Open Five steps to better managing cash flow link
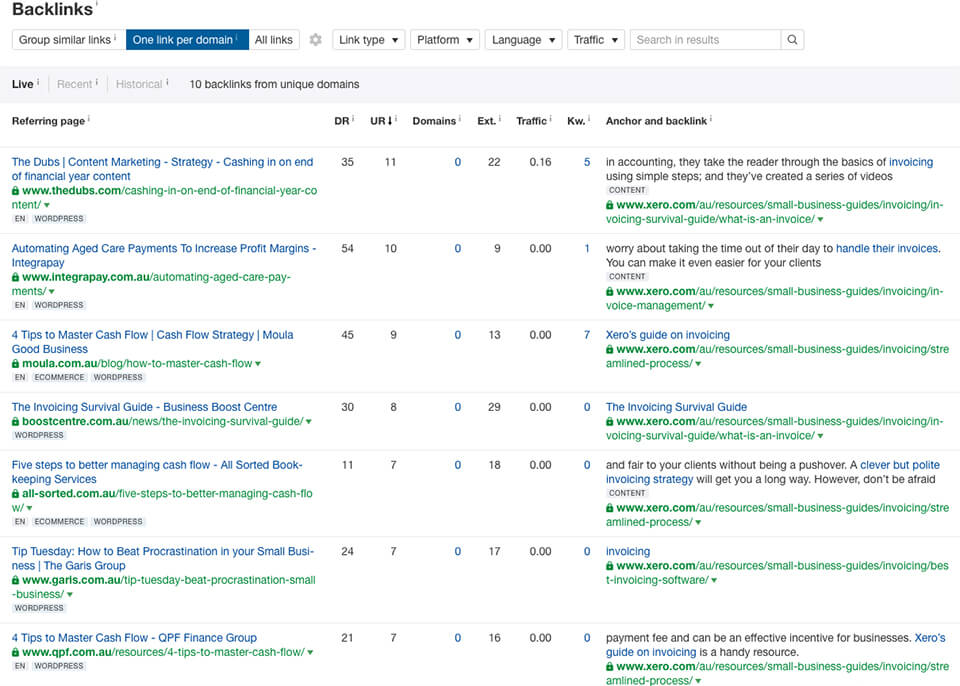The height and width of the screenshot is (686, 960). tap(157, 472)
